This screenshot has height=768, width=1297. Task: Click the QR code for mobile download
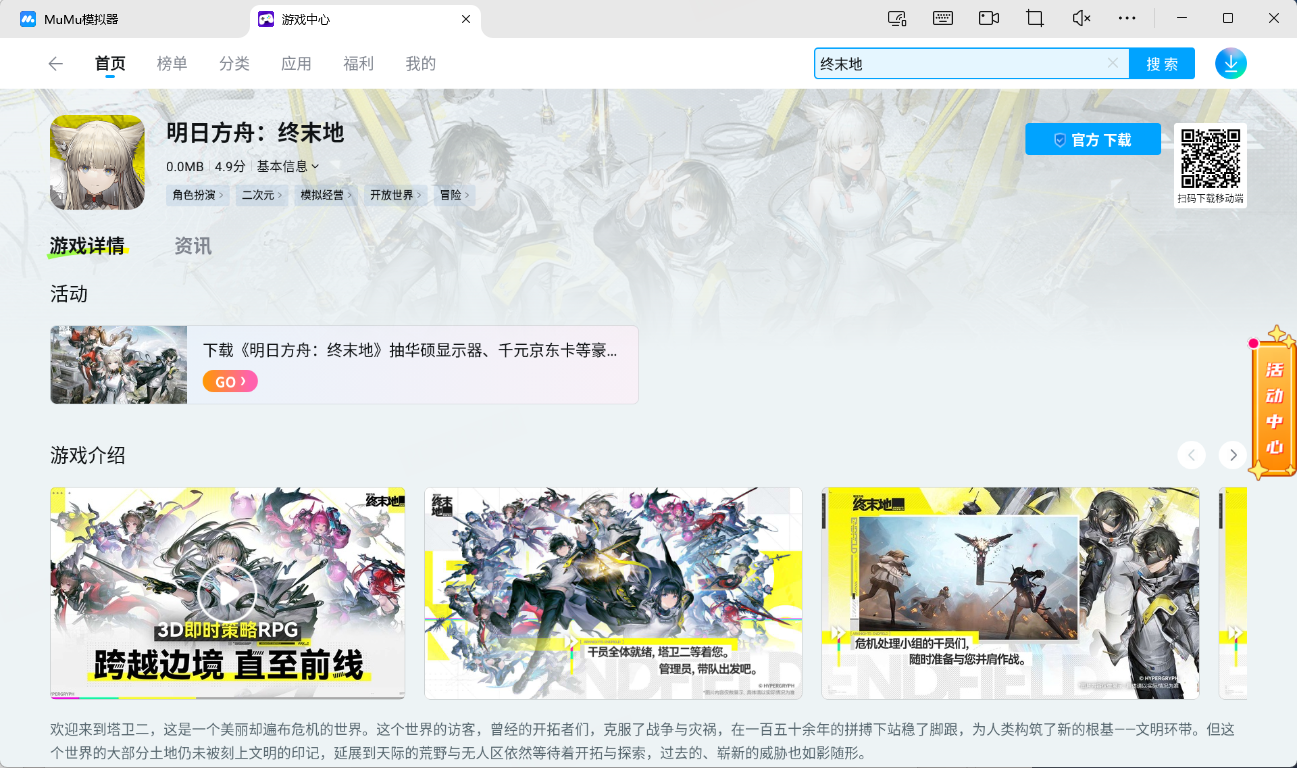coord(1210,159)
